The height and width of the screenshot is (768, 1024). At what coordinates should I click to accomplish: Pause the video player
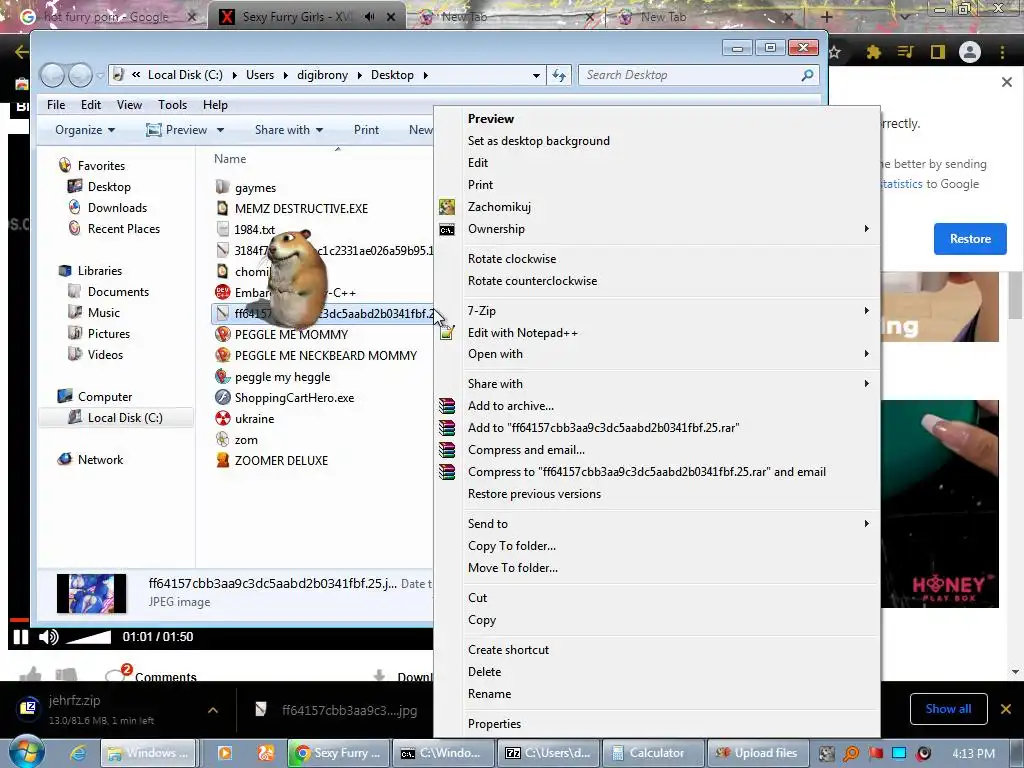click(x=21, y=637)
